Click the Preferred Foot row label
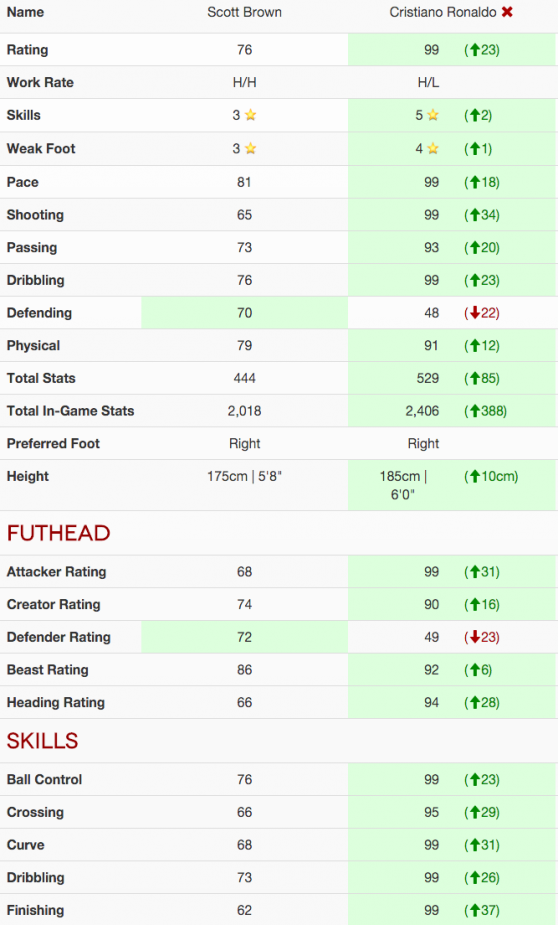This screenshot has width=558, height=925. coord(53,444)
